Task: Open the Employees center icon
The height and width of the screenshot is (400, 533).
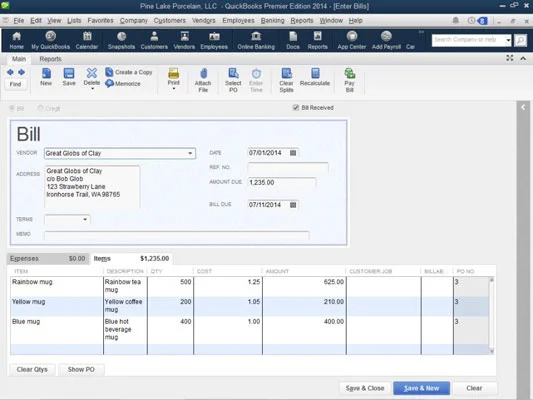Action: click(x=214, y=40)
